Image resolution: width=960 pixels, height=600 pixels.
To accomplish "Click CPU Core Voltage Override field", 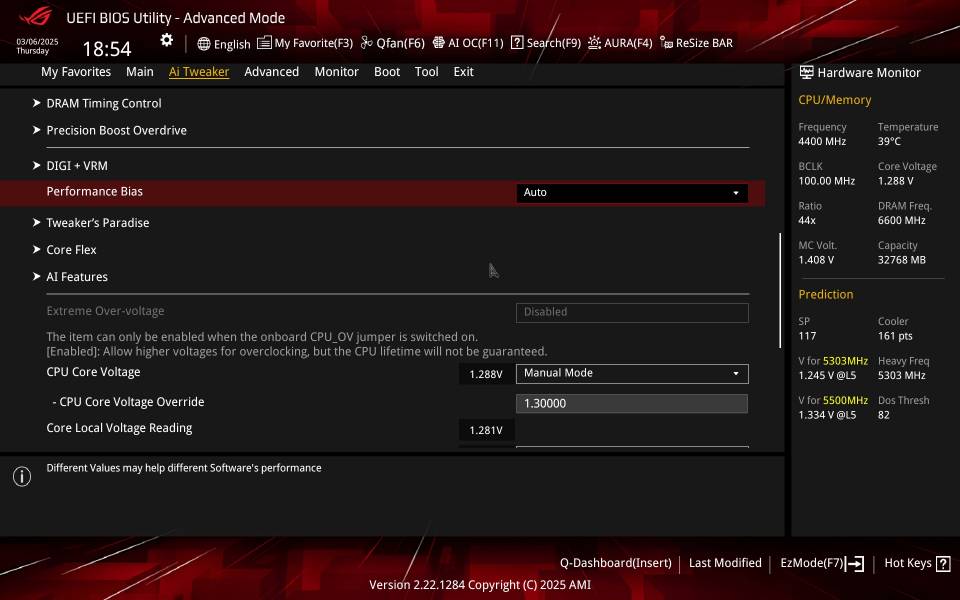I will coord(632,403).
